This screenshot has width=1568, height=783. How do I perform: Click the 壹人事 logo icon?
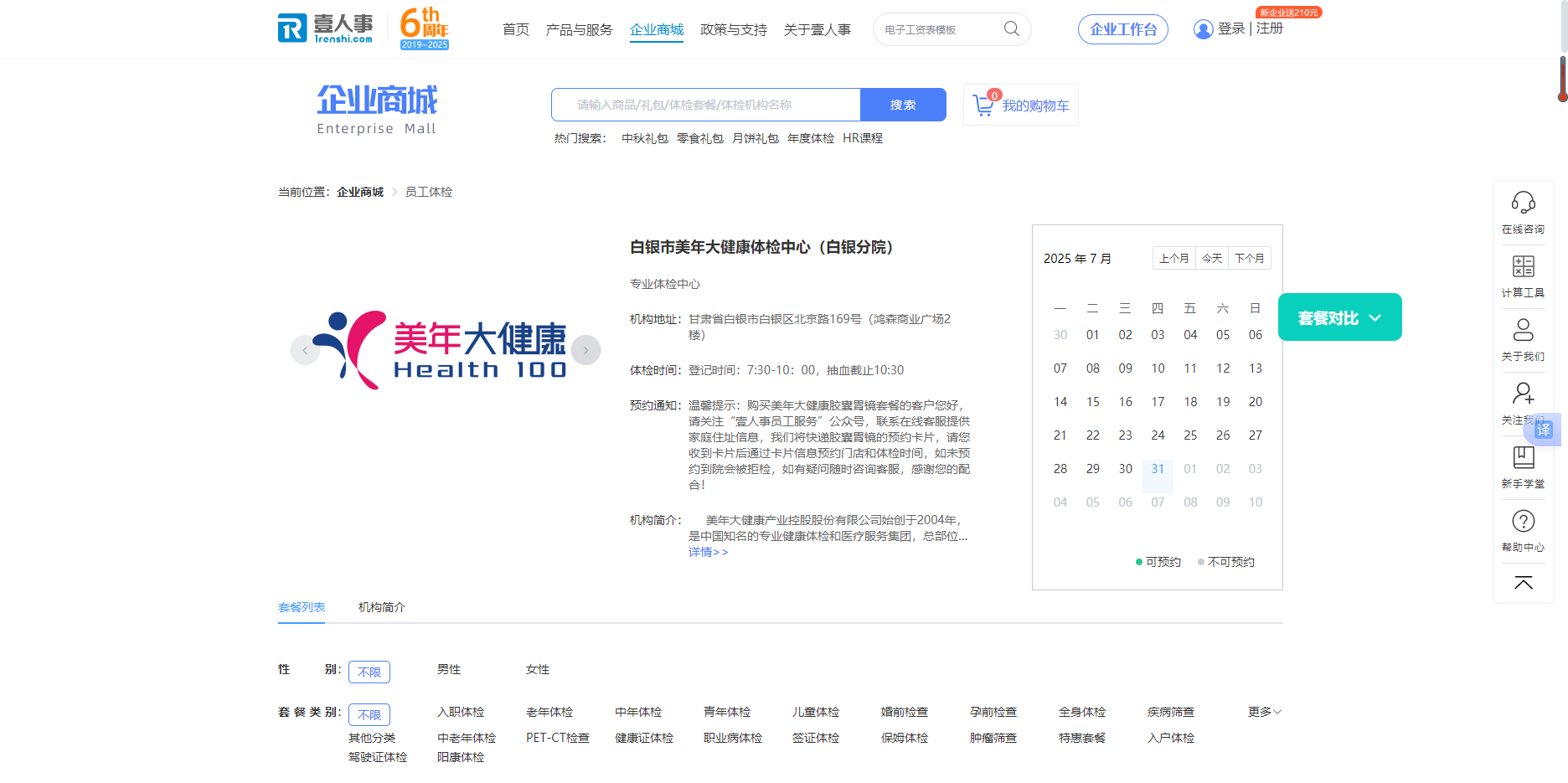pos(326,28)
